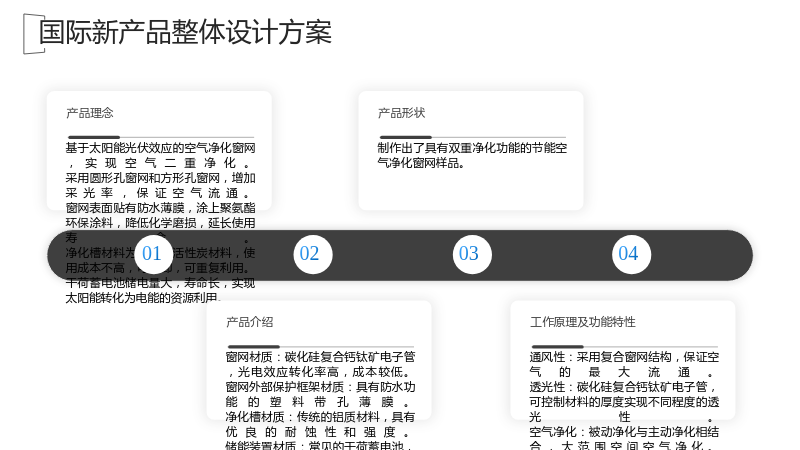Click the 04 circle marker
Viewport: 800px width, 450px height.
click(x=631, y=255)
